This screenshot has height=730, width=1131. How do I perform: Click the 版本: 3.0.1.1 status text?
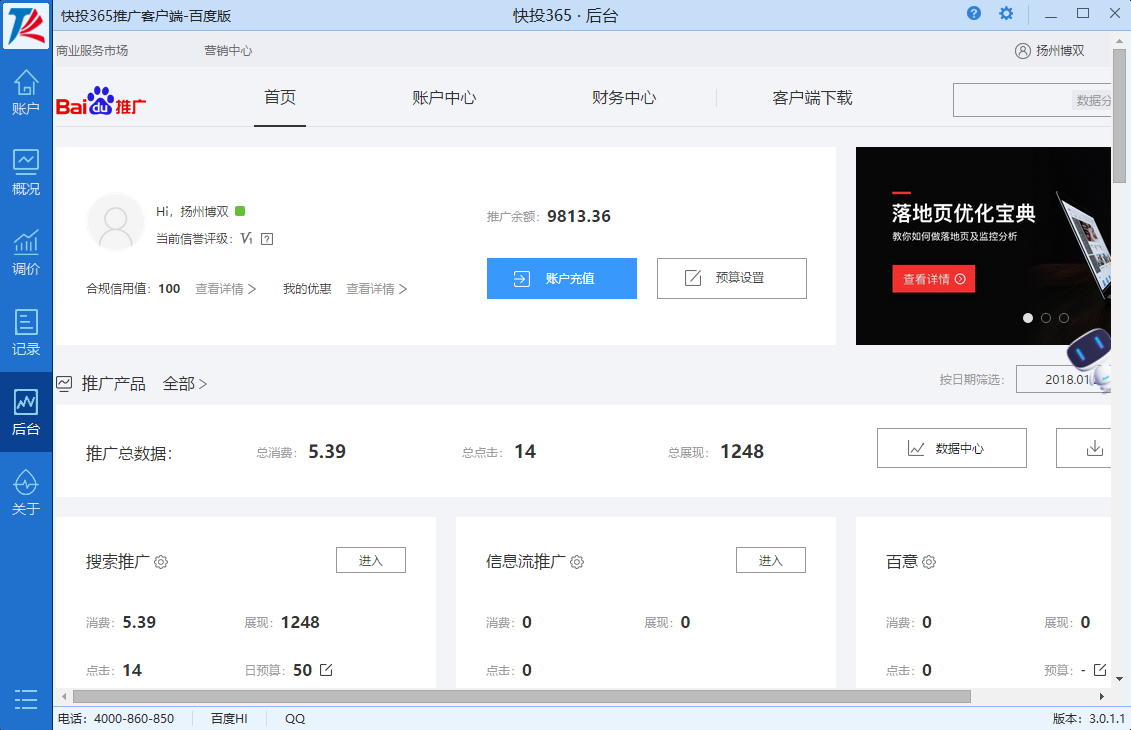coord(1088,718)
